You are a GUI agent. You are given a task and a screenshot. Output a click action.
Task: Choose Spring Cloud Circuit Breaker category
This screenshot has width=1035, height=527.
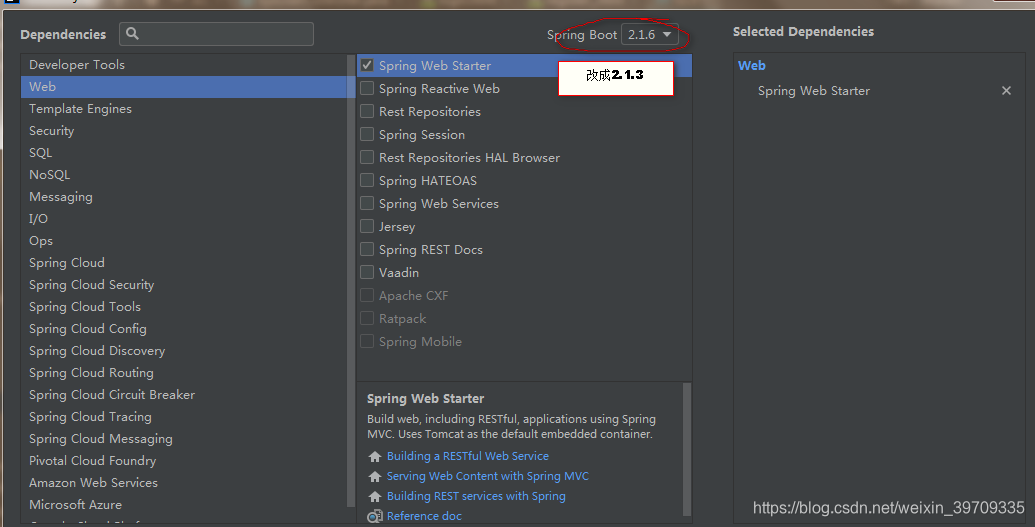184,395
